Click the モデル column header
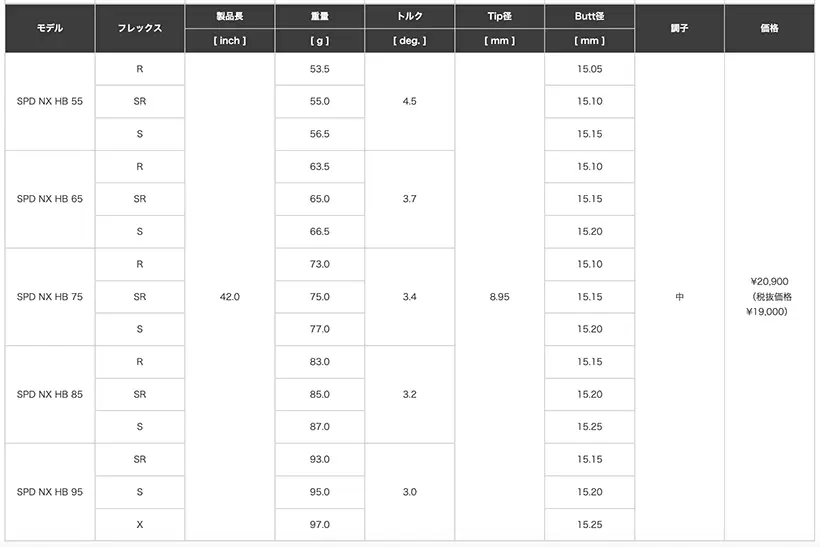 49,28
